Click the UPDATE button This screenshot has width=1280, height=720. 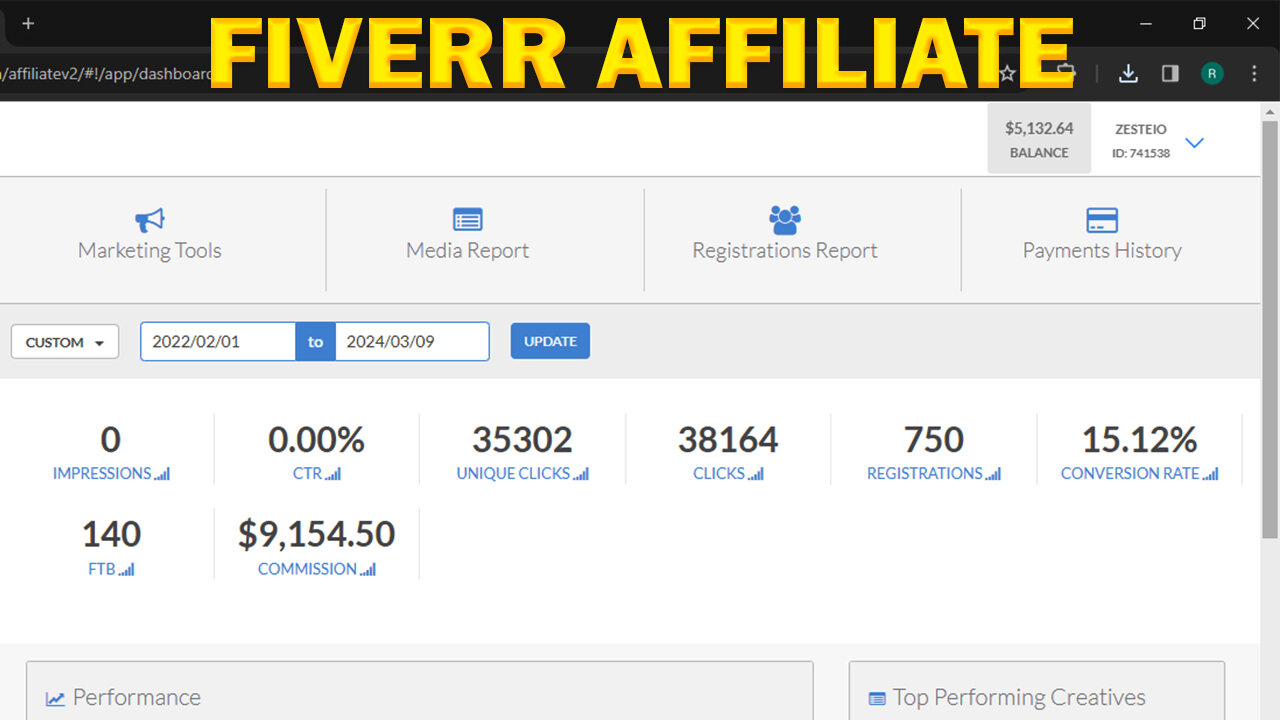[550, 341]
